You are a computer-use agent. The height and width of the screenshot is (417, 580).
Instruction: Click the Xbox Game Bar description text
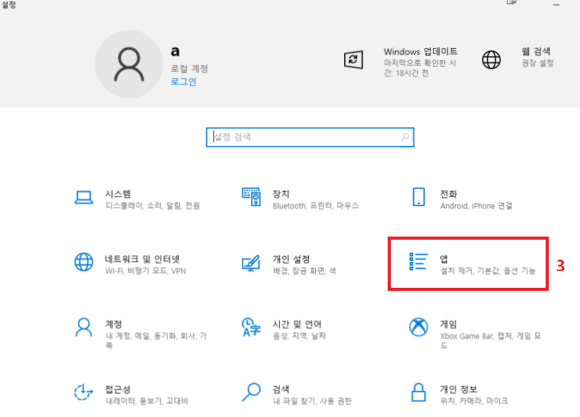point(490,340)
